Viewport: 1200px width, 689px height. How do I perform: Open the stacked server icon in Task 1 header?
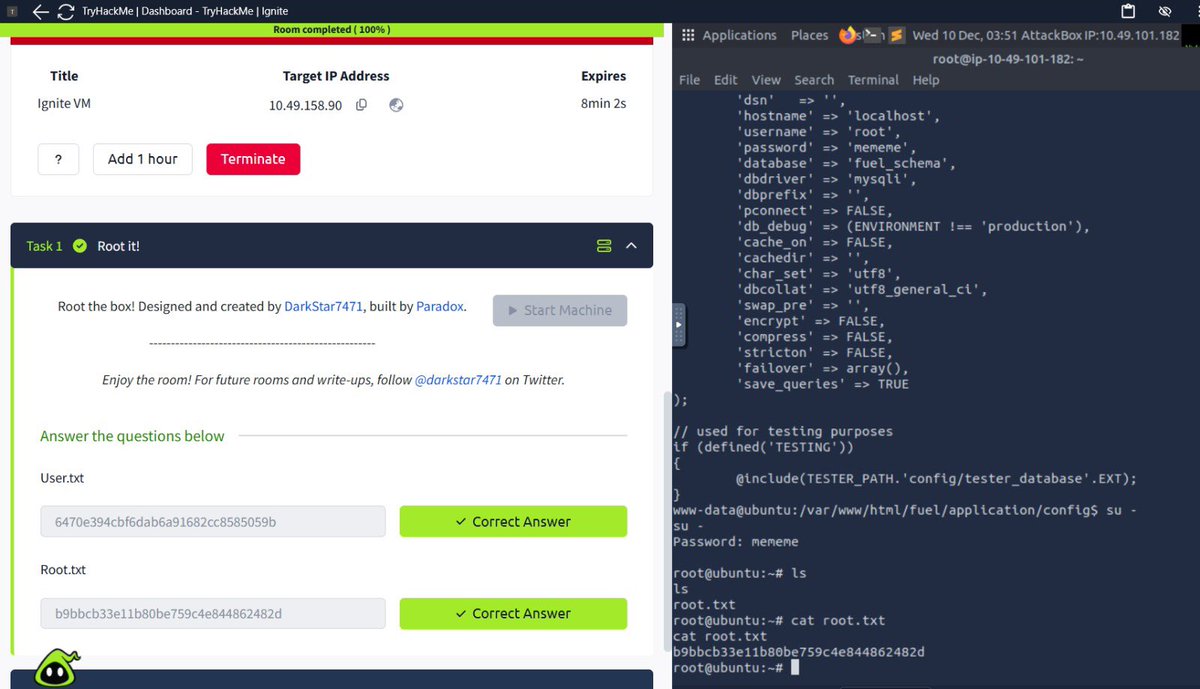tap(603, 246)
